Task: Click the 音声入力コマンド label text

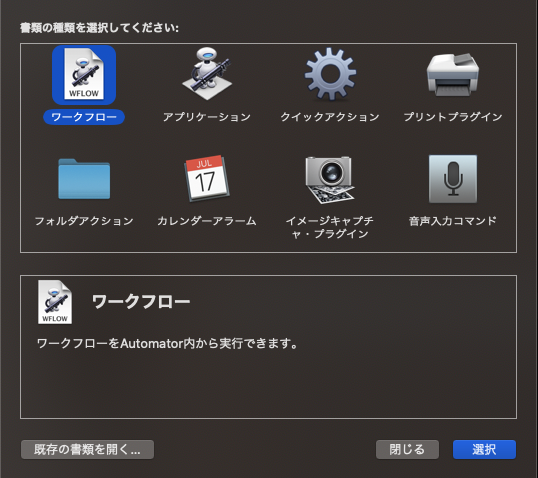Action: (453, 221)
